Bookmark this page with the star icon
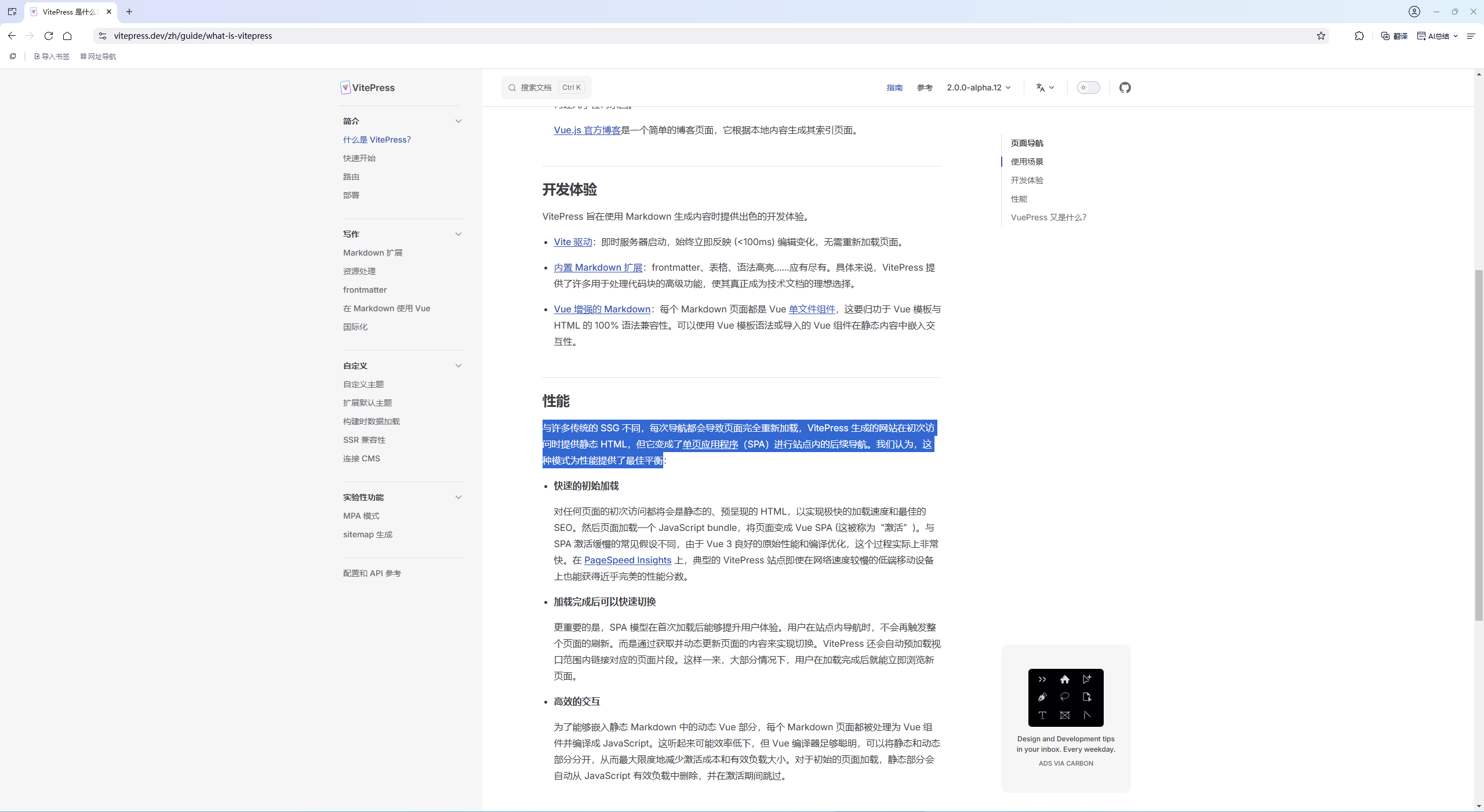The width and height of the screenshot is (1484, 812). point(1321,36)
